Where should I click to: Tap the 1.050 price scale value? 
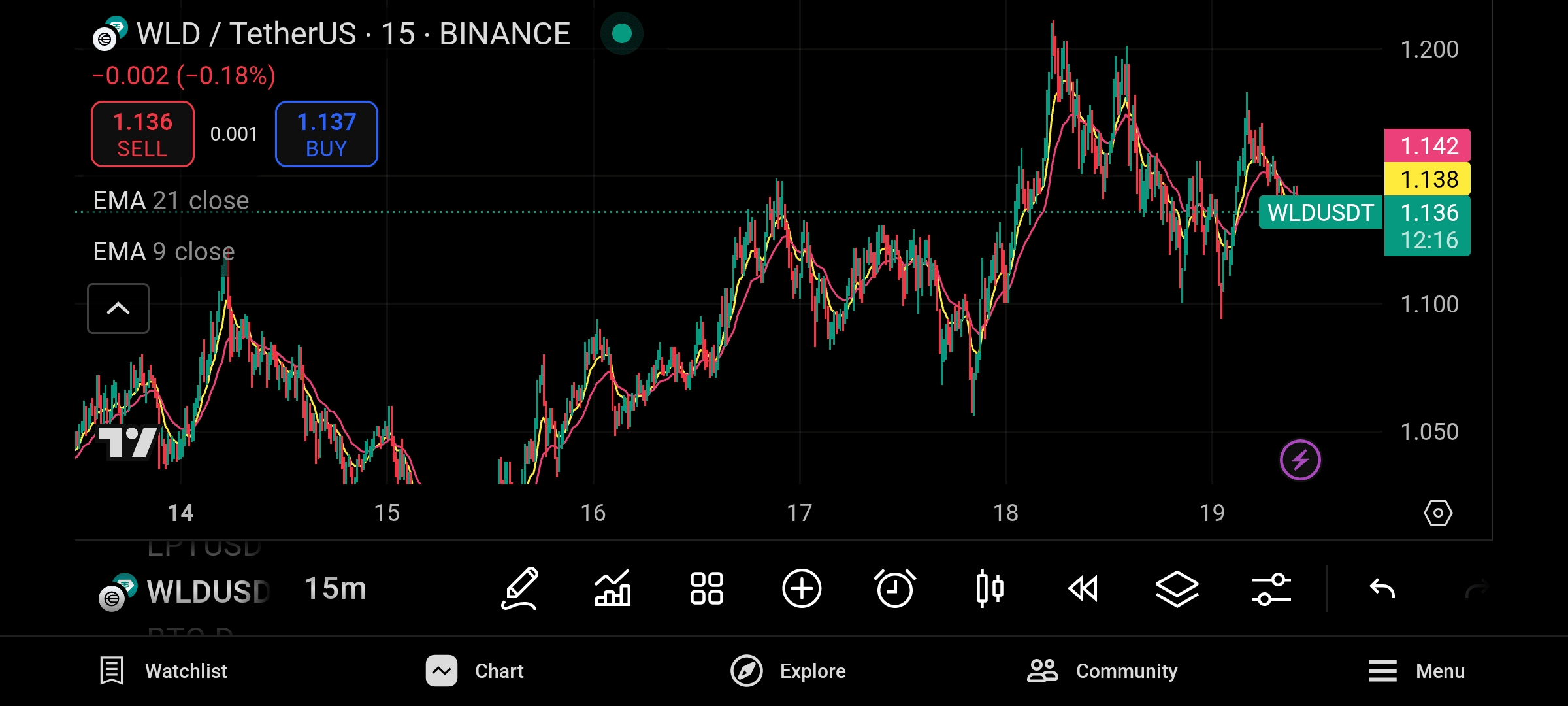tap(1429, 432)
